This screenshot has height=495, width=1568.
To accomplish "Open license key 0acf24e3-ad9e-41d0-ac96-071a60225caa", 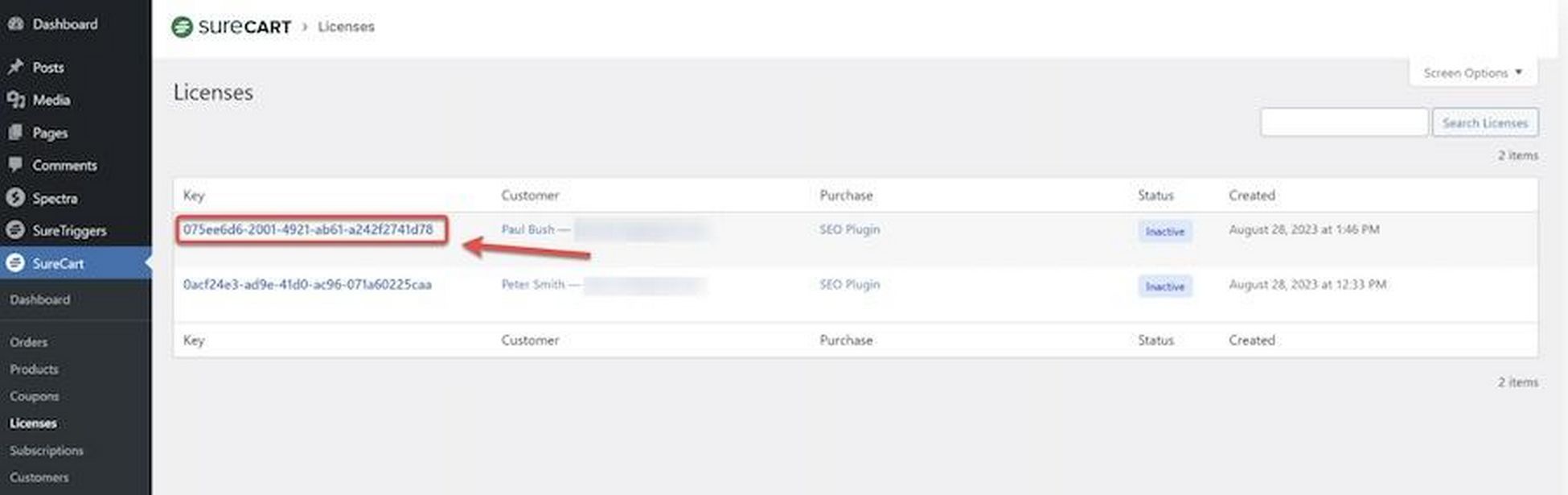I will coord(307,284).
